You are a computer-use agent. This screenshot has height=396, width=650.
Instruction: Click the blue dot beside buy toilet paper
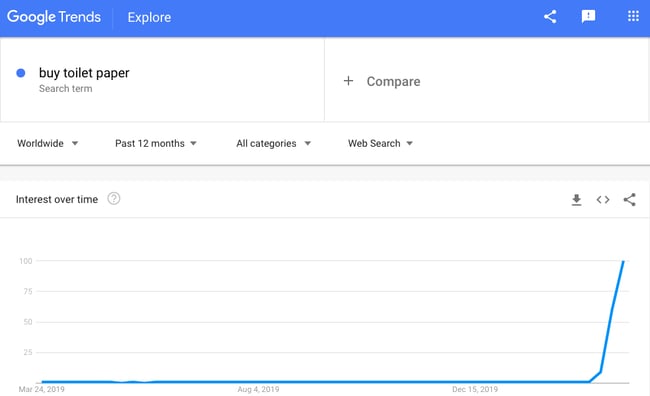click(21, 73)
